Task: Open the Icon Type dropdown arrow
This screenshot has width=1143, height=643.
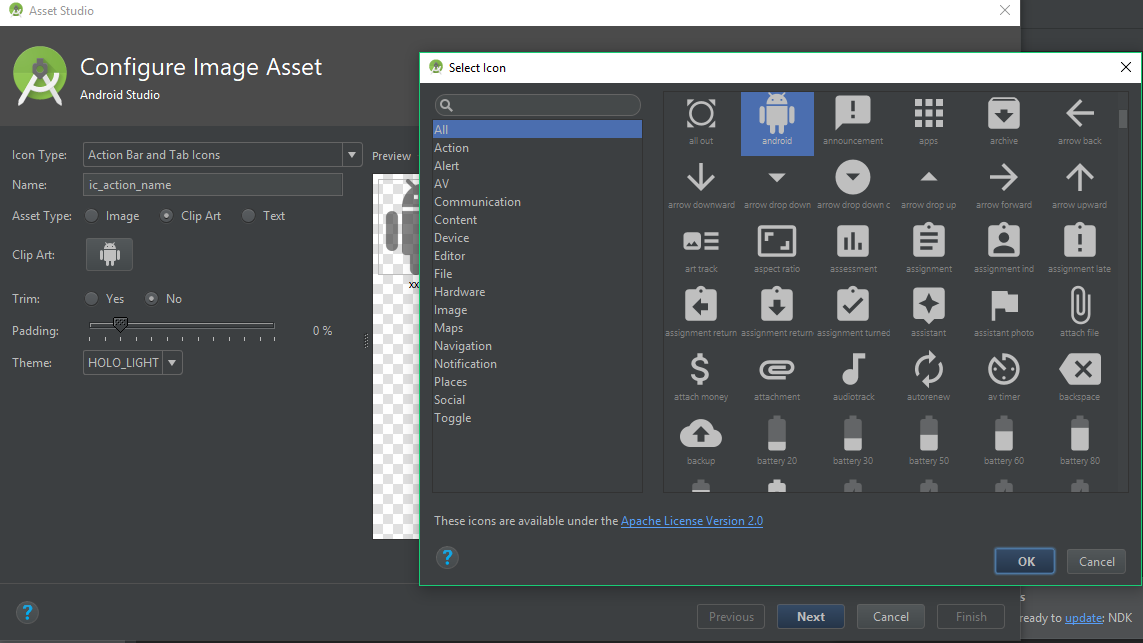Action: tap(352, 155)
